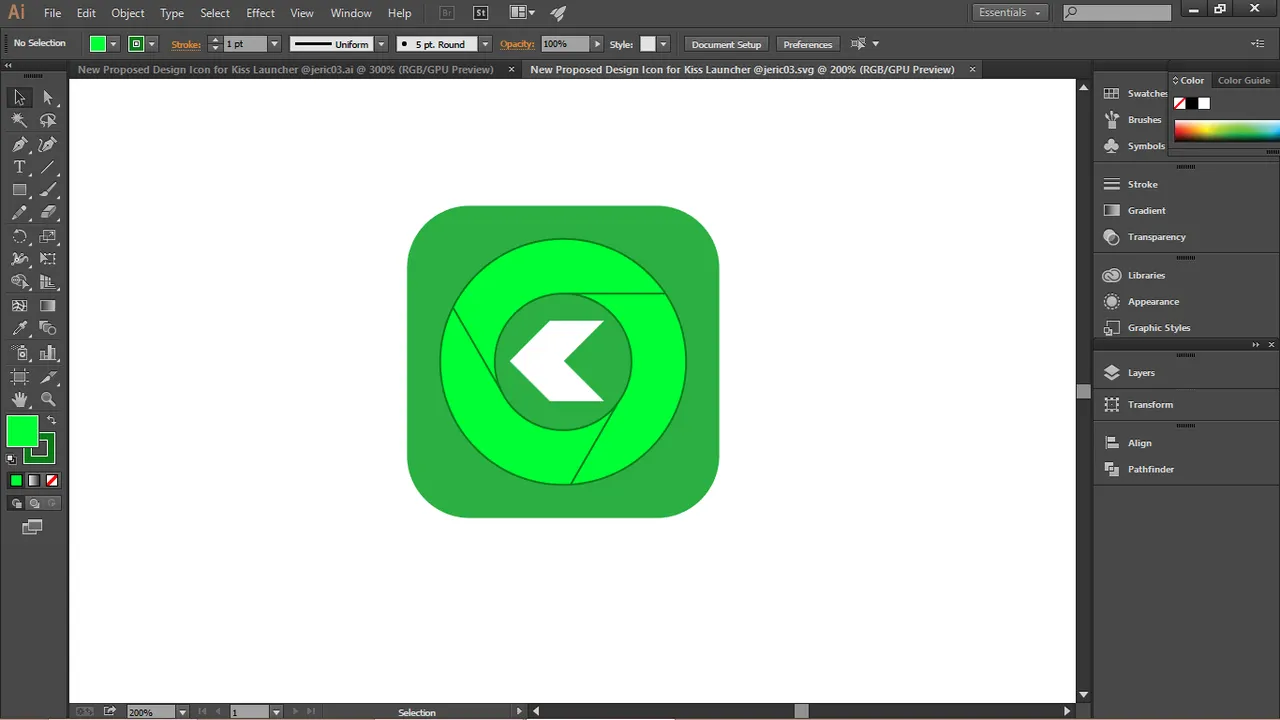Open the 5 pt. Round brush dropdown
Image resolution: width=1280 pixels, height=720 pixels.
coord(485,44)
